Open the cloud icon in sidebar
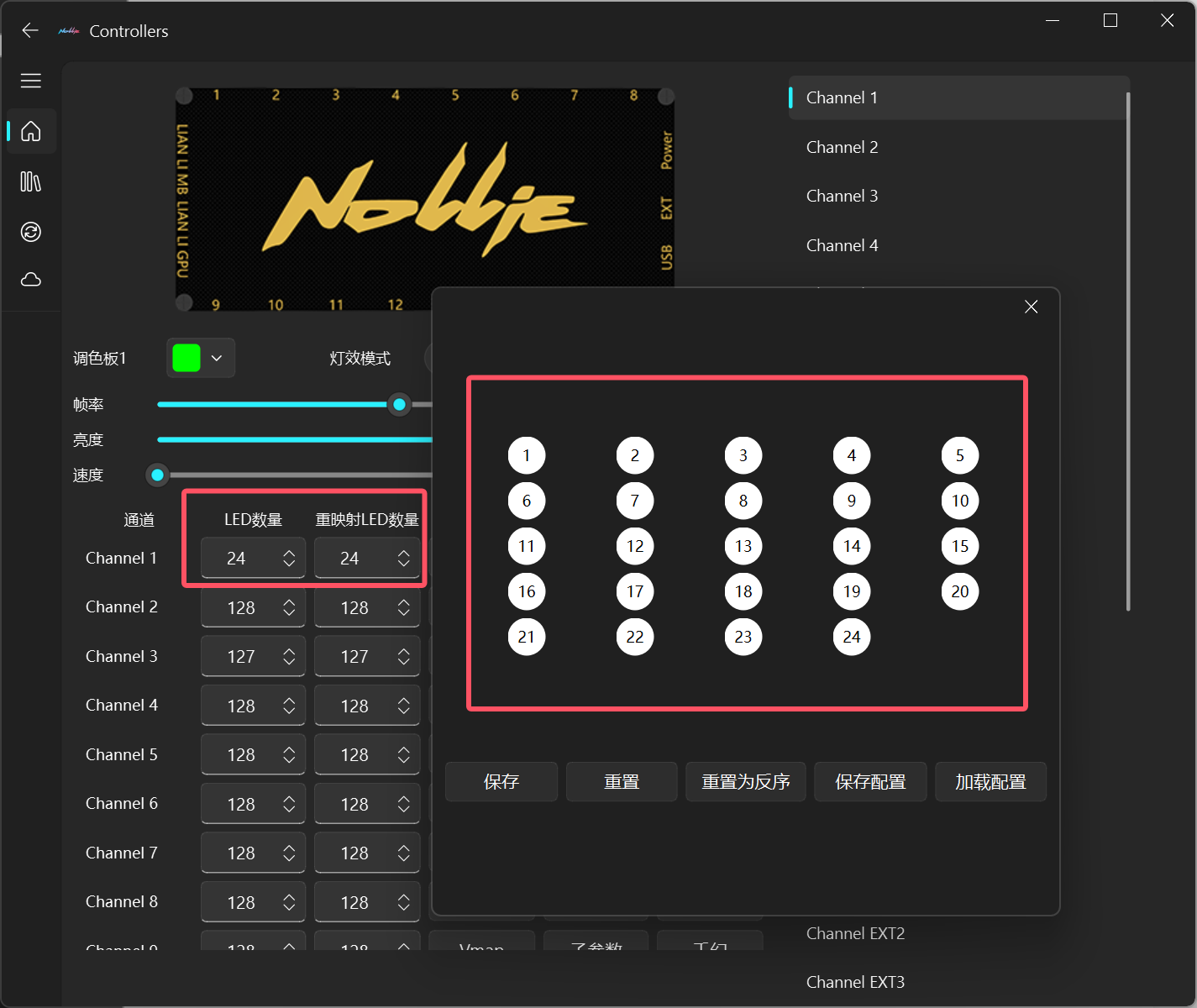 pyautogui.click(x=31, y=280)
